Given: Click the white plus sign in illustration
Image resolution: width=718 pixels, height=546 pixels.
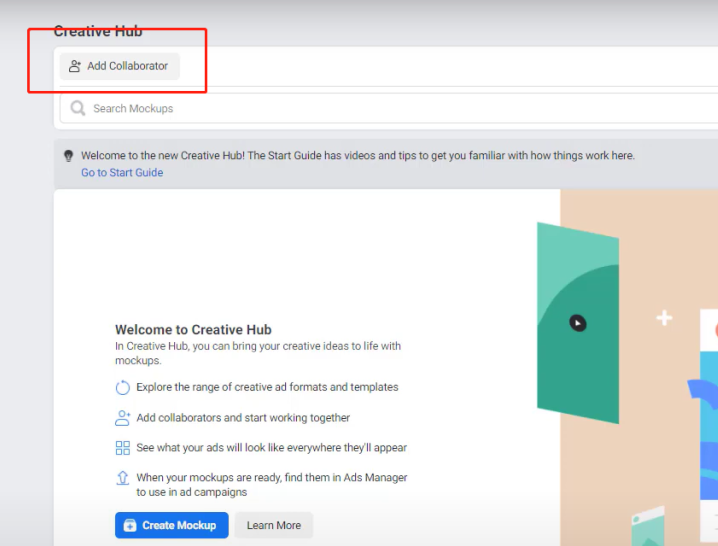Looking at the screenshot, I should pos(664,317).
